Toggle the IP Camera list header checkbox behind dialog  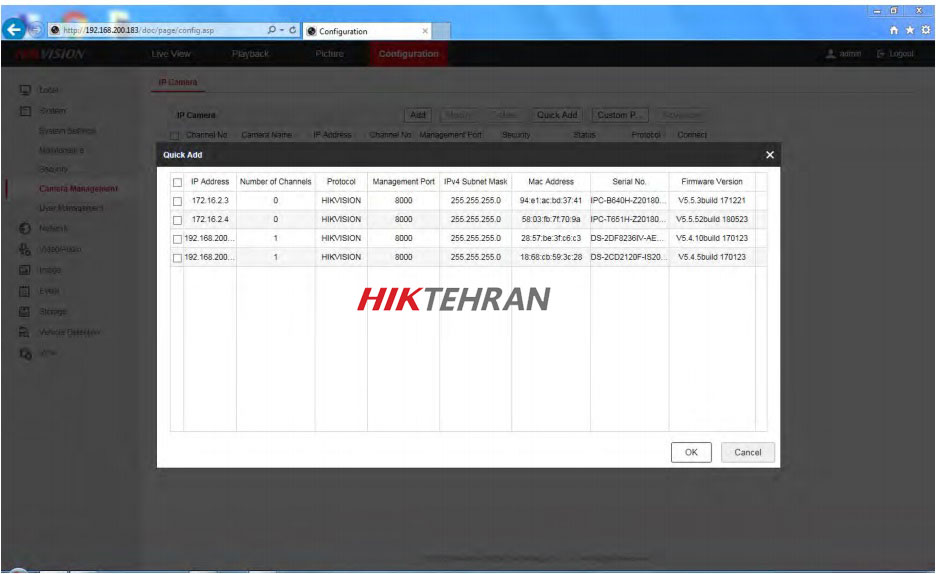coord(174,136)
